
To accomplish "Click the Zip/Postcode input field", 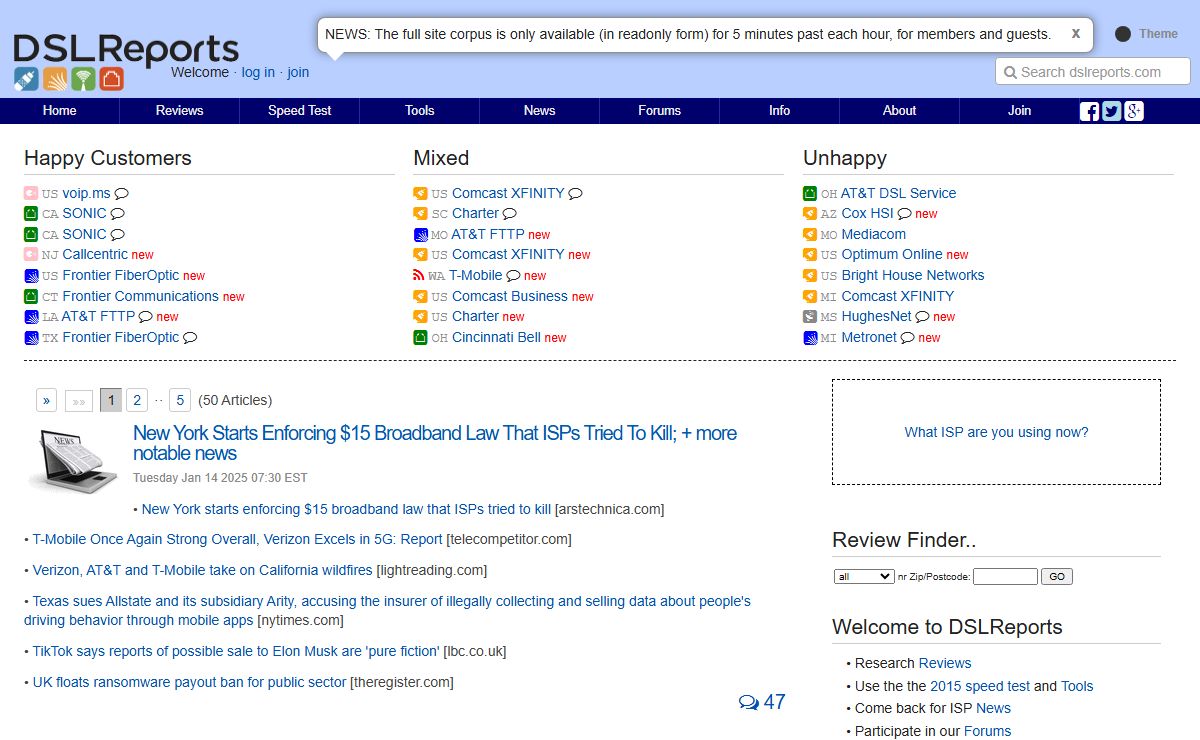I will pyautogui.click(x=1005, y=576).
